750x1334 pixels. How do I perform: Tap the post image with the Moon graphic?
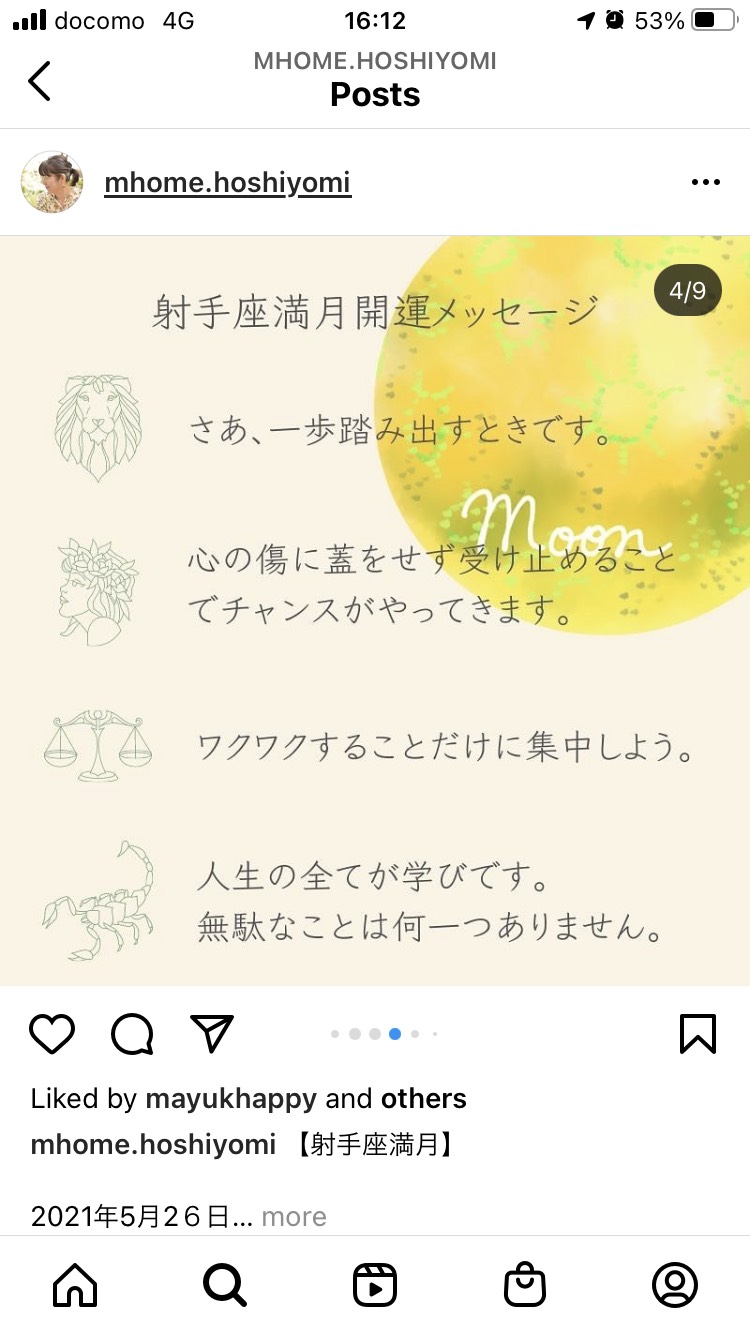click(375, 610)
